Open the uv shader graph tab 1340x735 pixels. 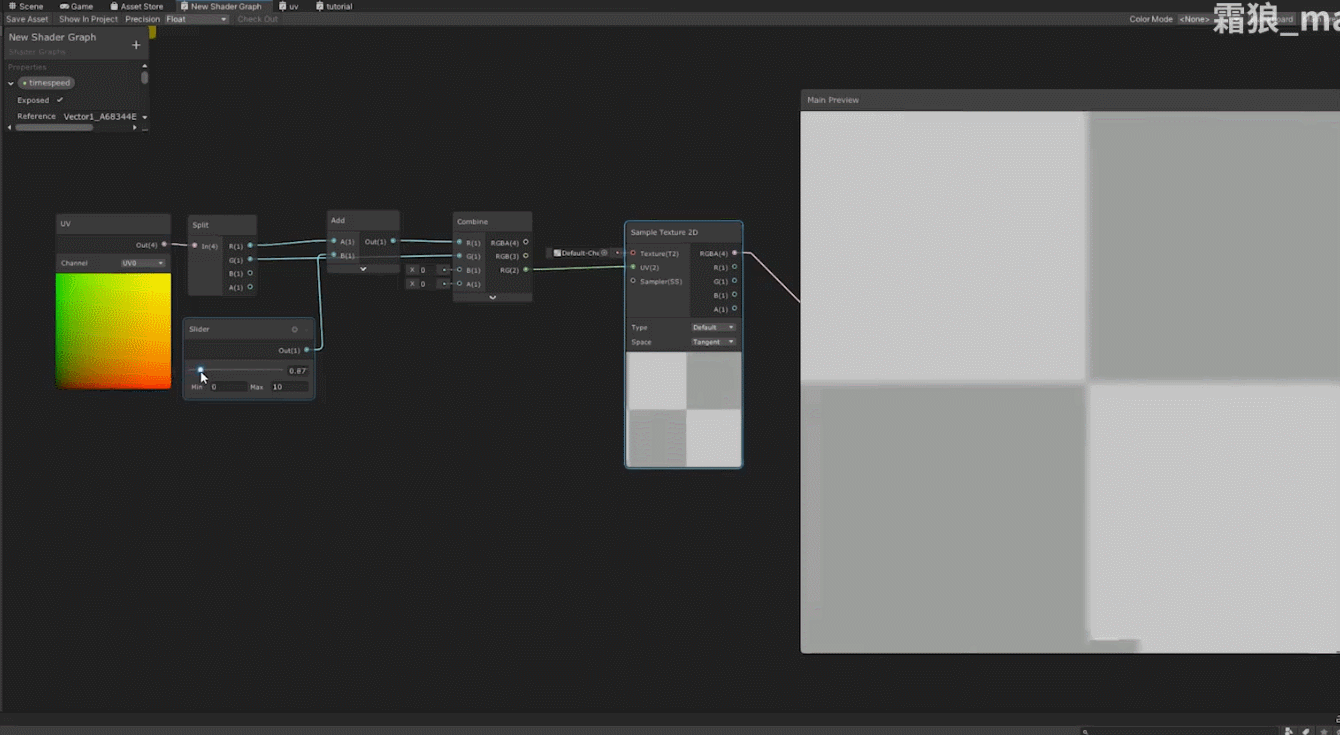[x=289, y=6]
